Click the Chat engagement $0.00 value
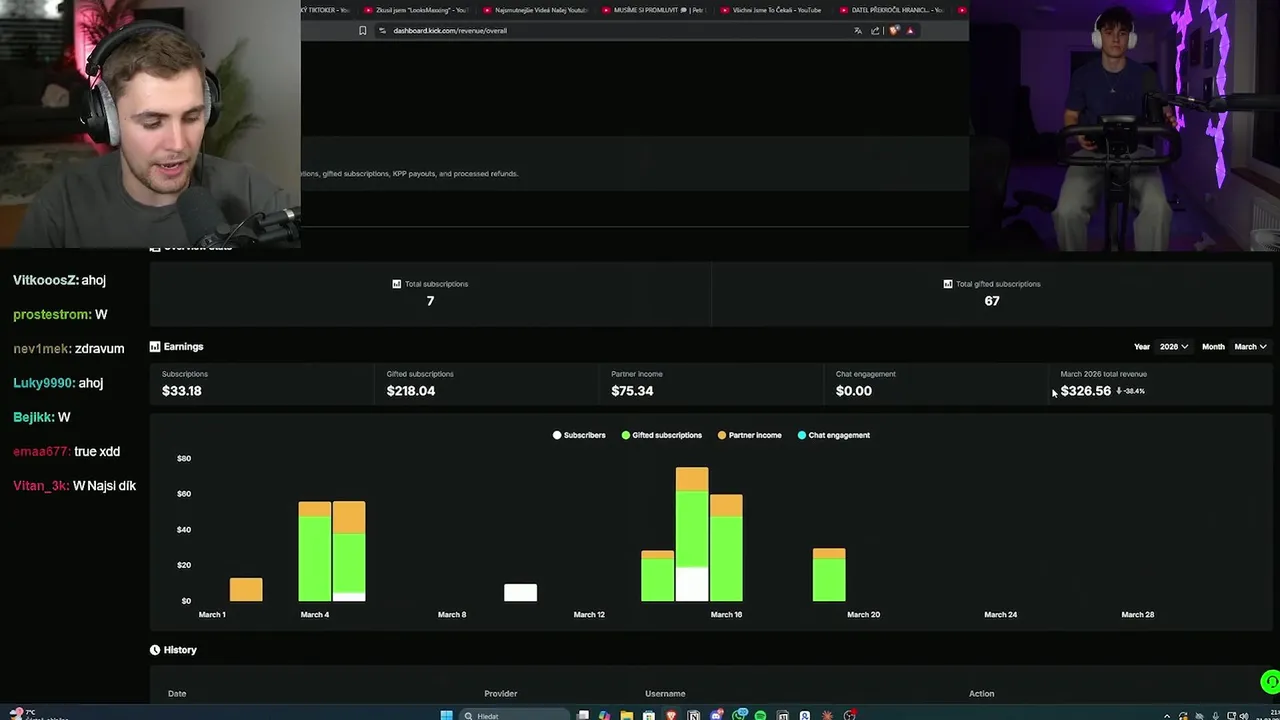Viewport: 1280px width, 720px height. [854, 391]
